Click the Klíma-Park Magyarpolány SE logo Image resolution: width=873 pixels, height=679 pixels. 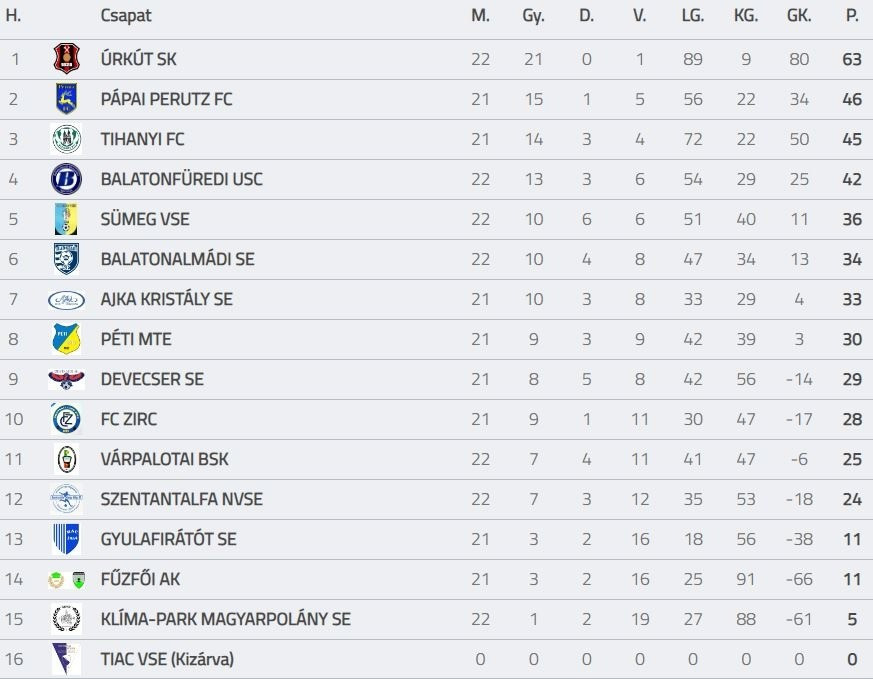coord(66,619)
